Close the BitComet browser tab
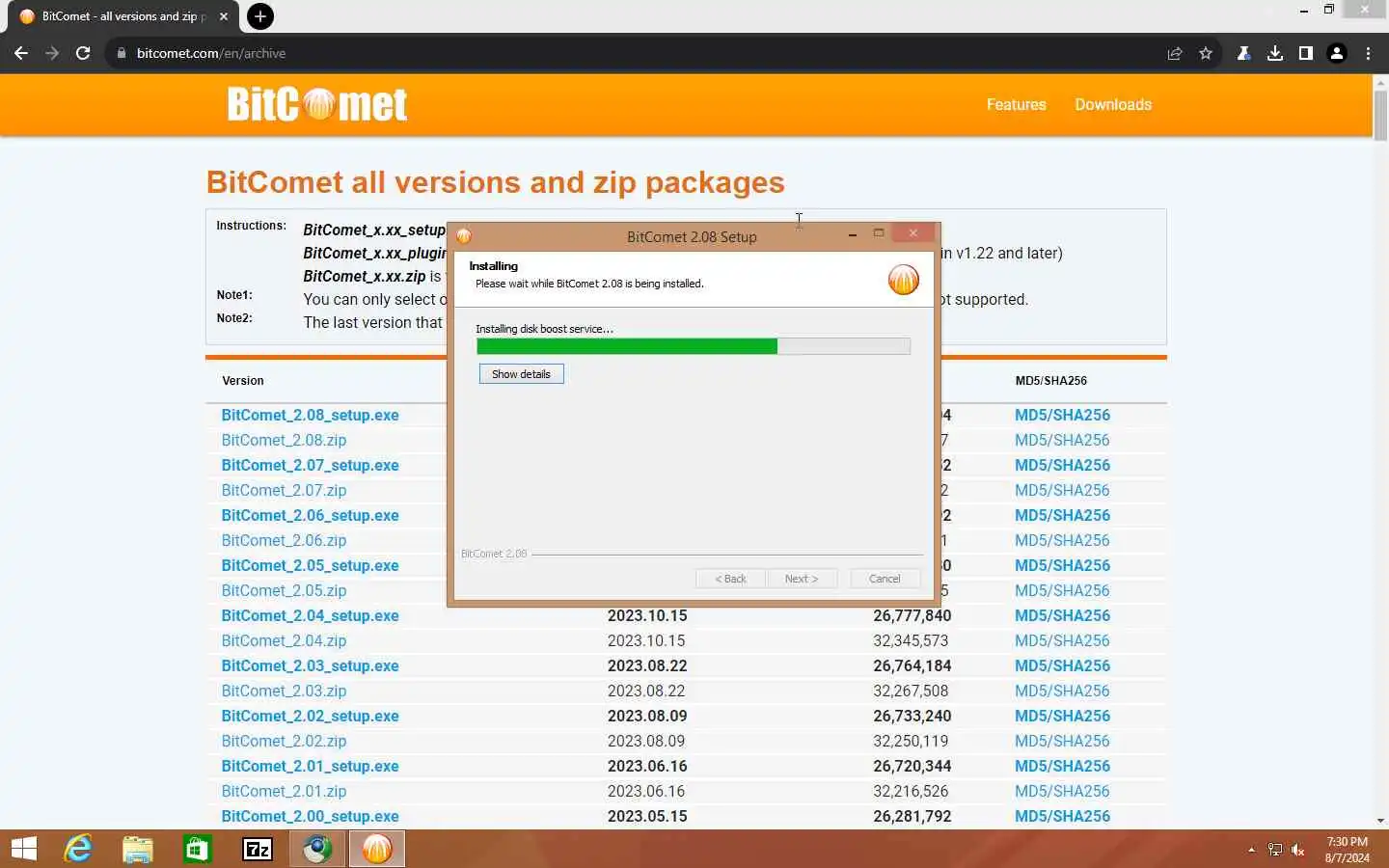The image size is (1389, 868). (x=224, y=16)
